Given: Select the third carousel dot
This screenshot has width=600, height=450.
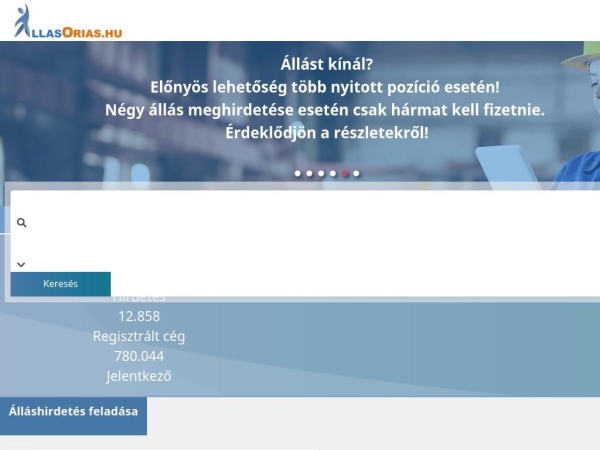Looking at the screenshot, I should tap(321, 174).
